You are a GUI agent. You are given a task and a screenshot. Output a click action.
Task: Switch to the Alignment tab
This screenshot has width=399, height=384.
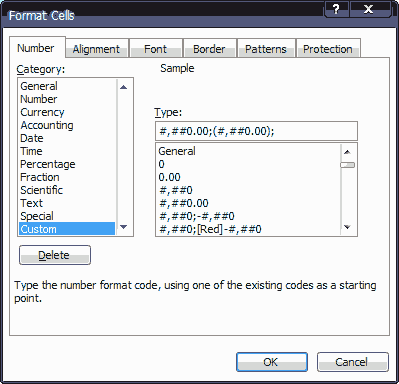(x=96, y=49)
